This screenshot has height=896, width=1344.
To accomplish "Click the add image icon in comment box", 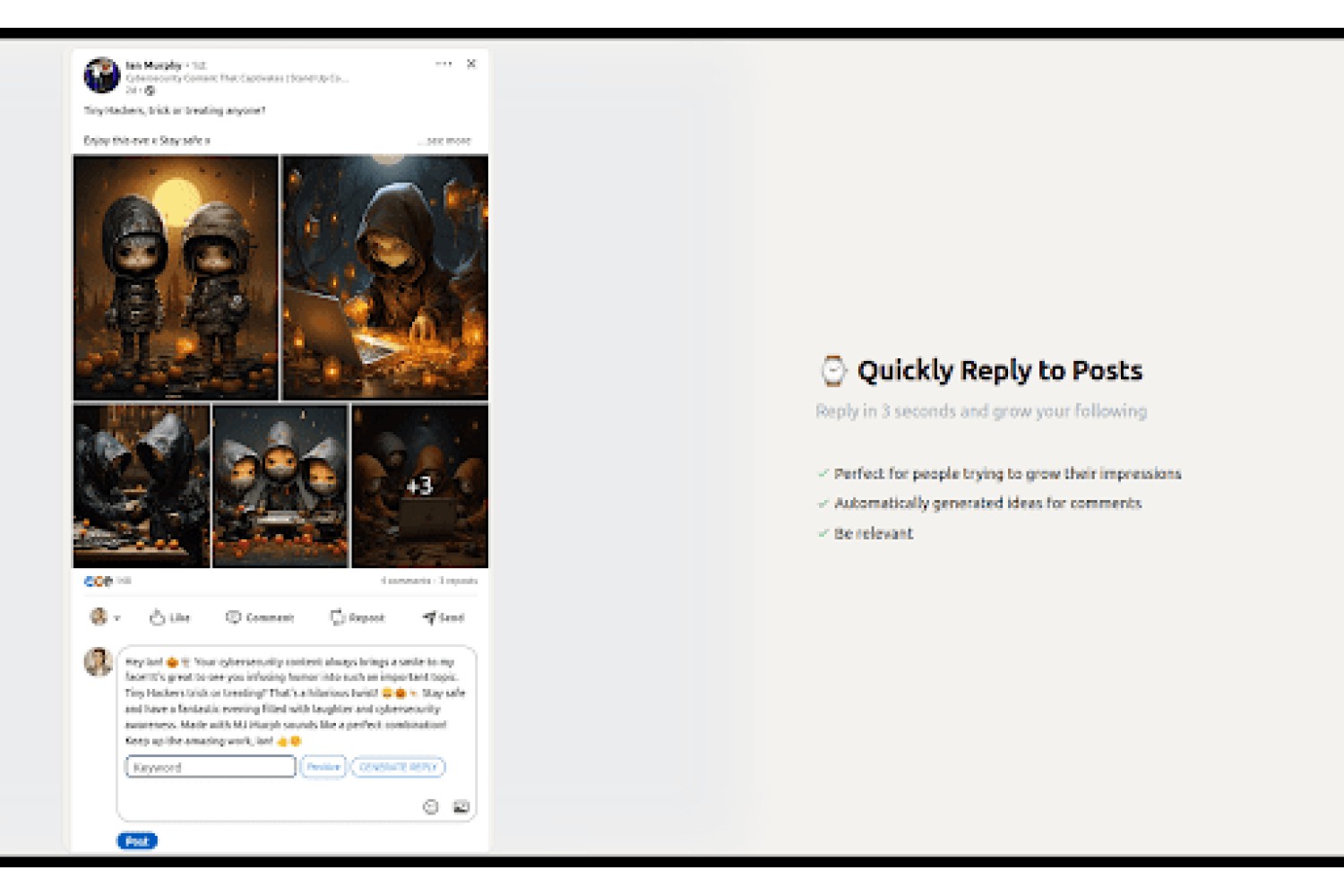I will (x=461, y=806).
